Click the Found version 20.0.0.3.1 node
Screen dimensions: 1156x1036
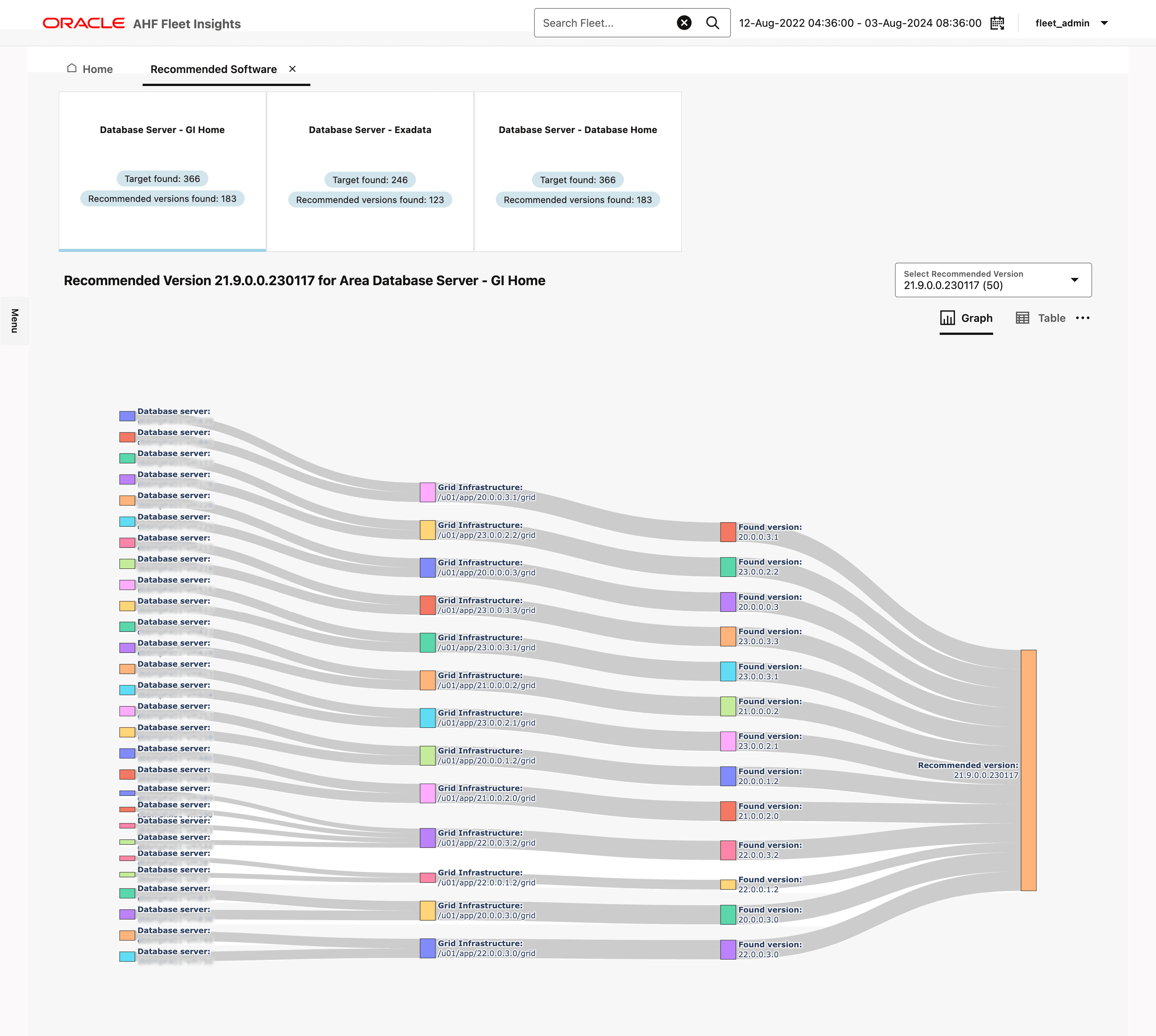(728, 532)
